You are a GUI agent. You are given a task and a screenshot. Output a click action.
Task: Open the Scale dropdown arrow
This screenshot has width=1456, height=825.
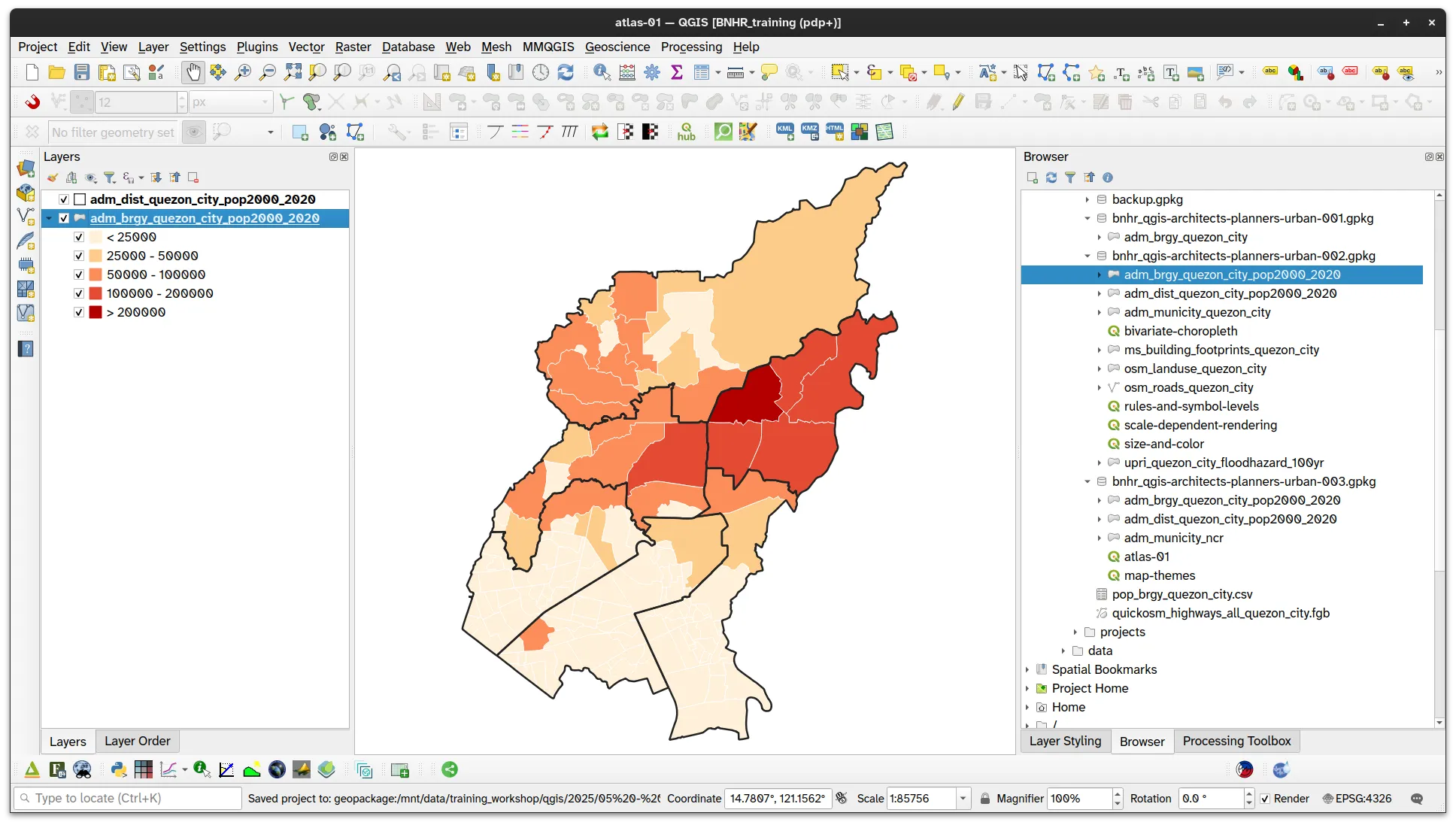tap(963, 799)
